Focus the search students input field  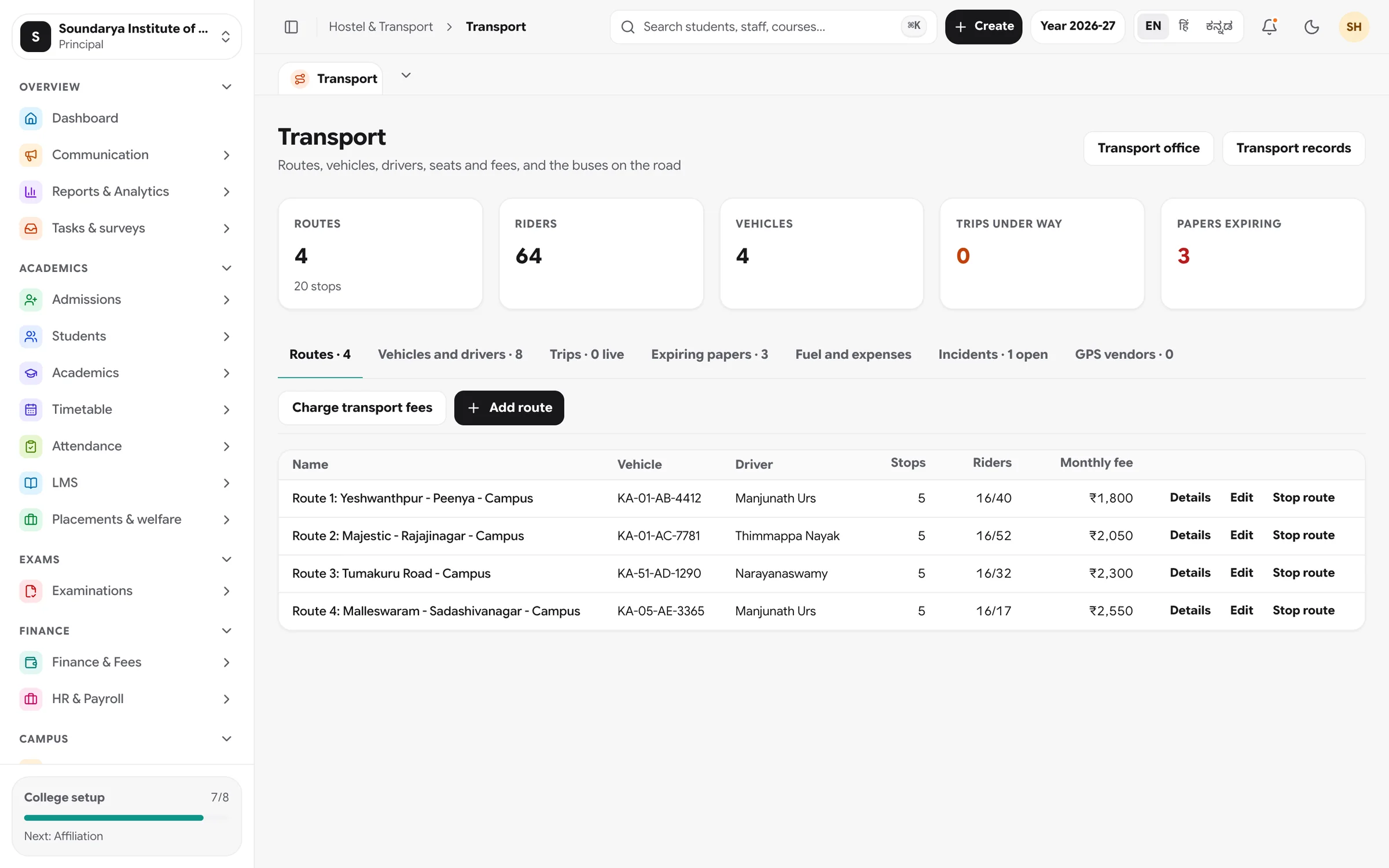point(773,27)
